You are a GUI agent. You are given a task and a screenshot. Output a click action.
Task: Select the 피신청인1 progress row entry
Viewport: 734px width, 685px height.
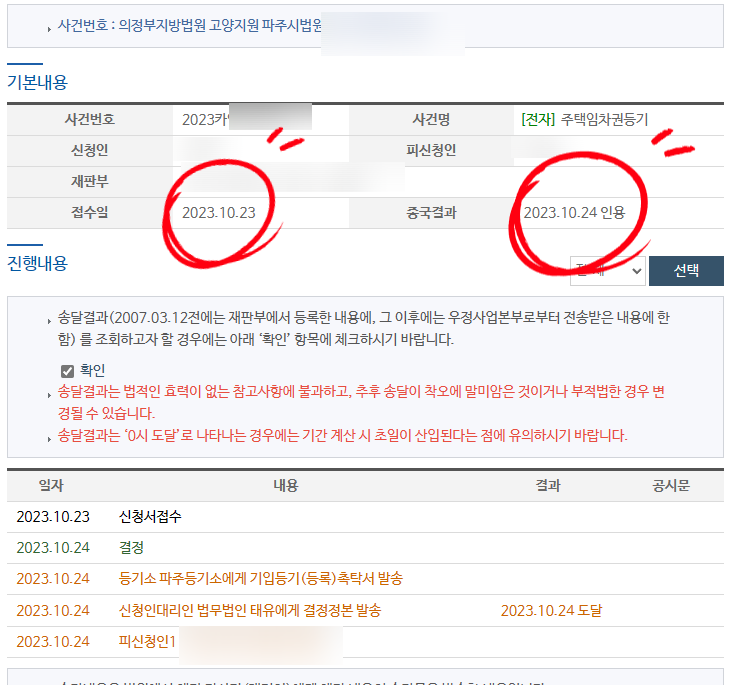coord(147,641)
